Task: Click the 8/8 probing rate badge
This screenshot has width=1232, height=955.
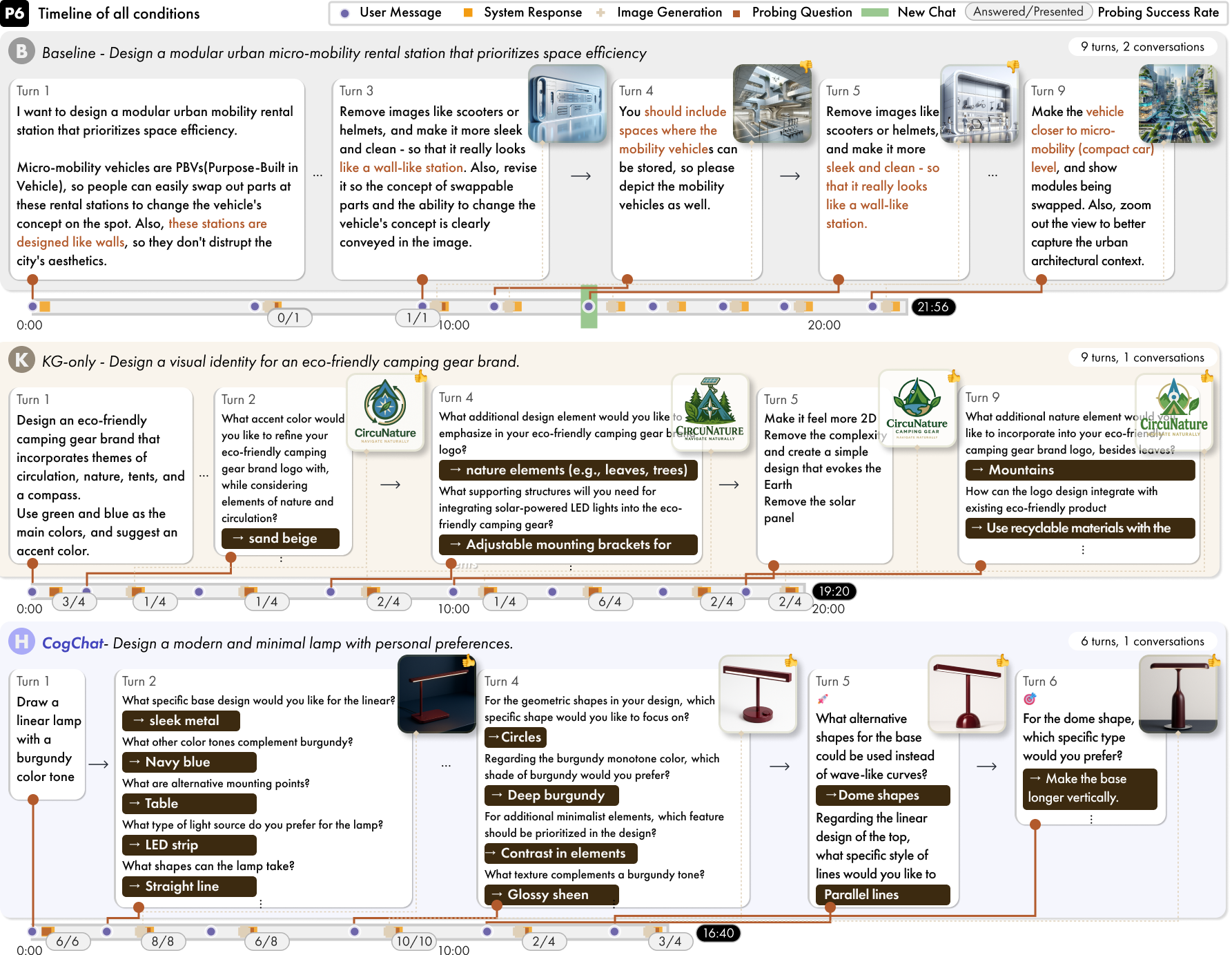Action: tap(163, 941)
